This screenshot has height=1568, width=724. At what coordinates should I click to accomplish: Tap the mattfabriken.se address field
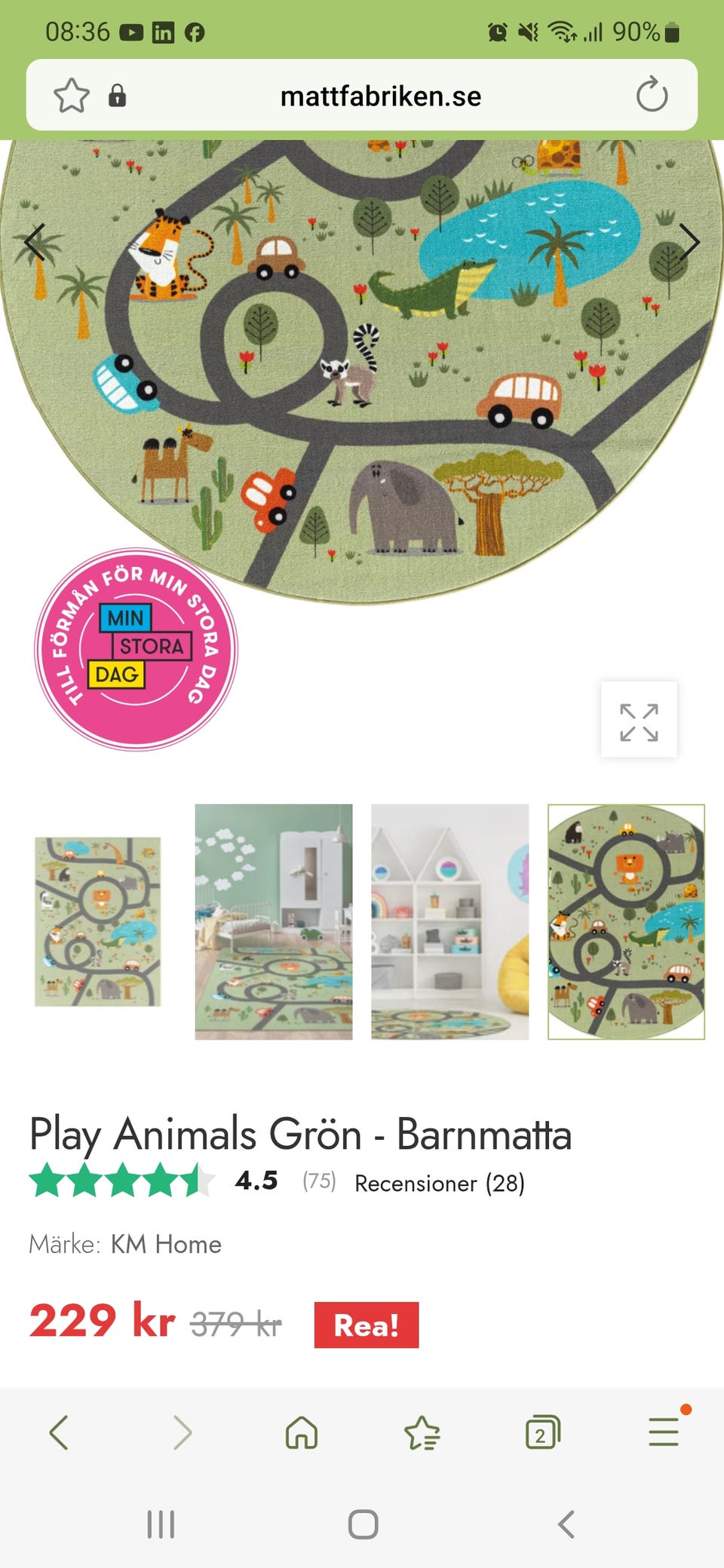(x=381, y=96)
